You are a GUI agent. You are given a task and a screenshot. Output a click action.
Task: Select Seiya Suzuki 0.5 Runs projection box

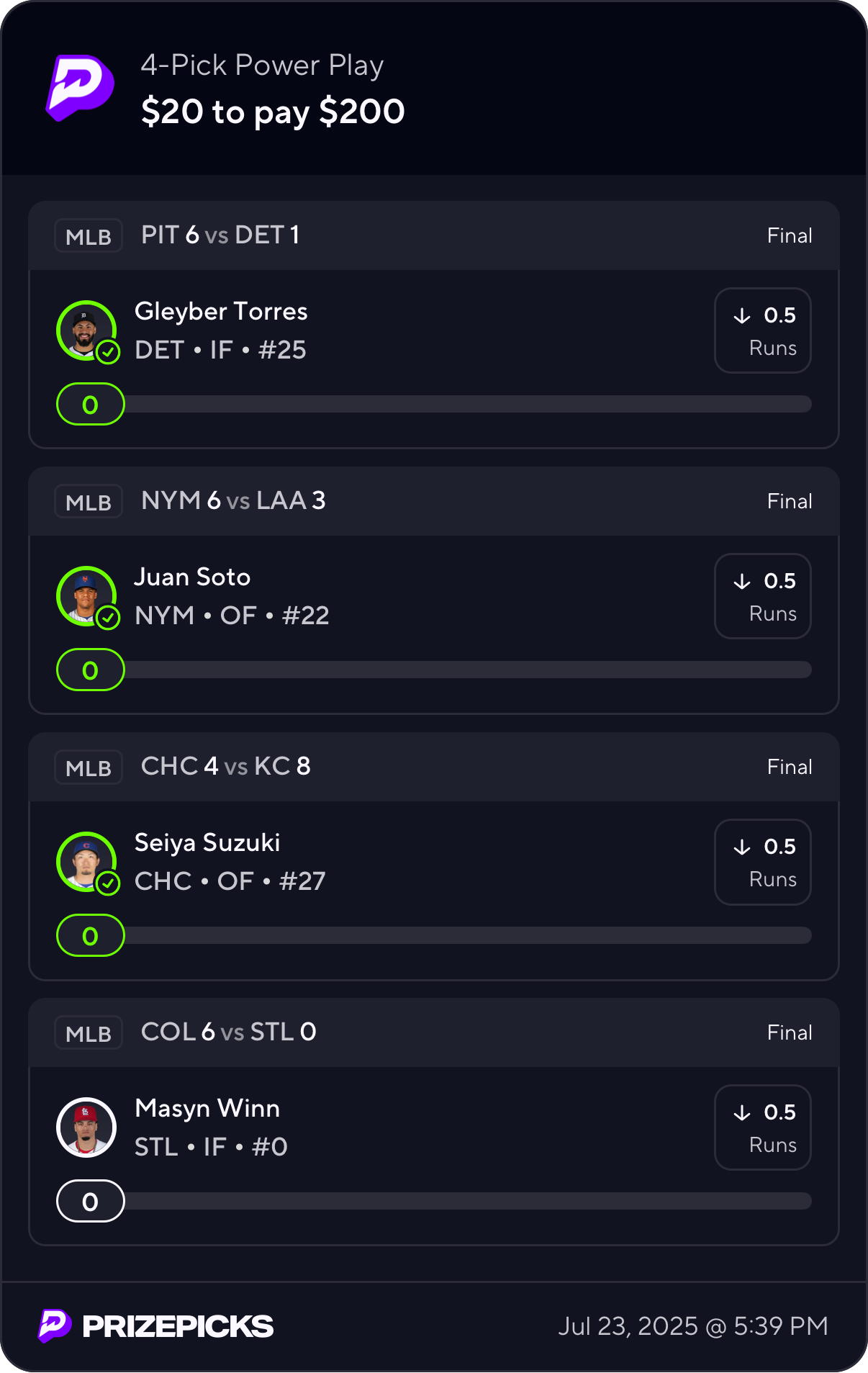click(763, 862)
